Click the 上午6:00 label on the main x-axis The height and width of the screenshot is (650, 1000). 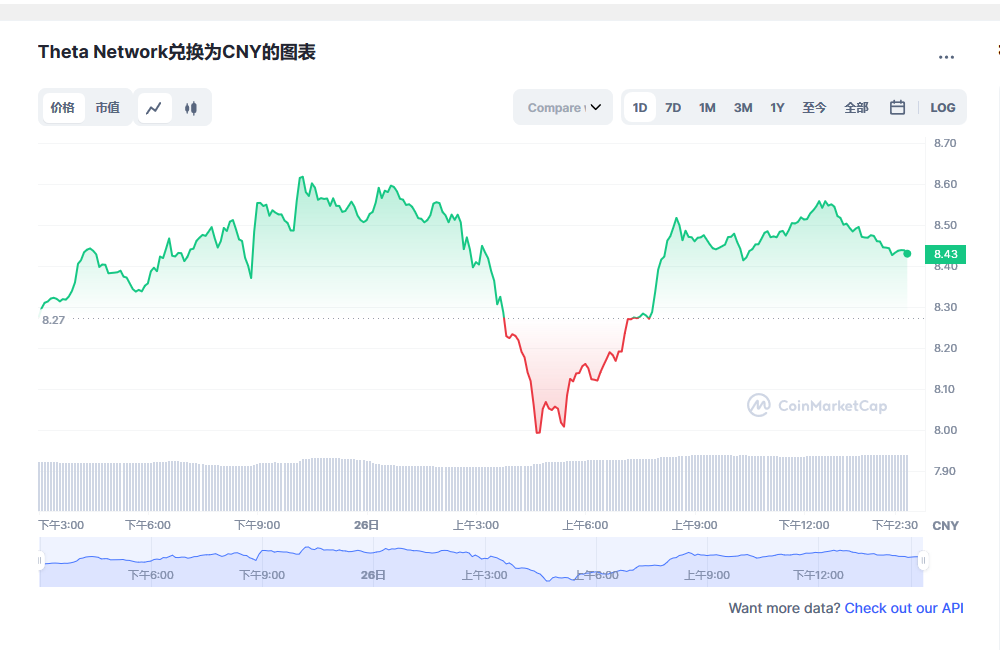[x=585, y=525]
